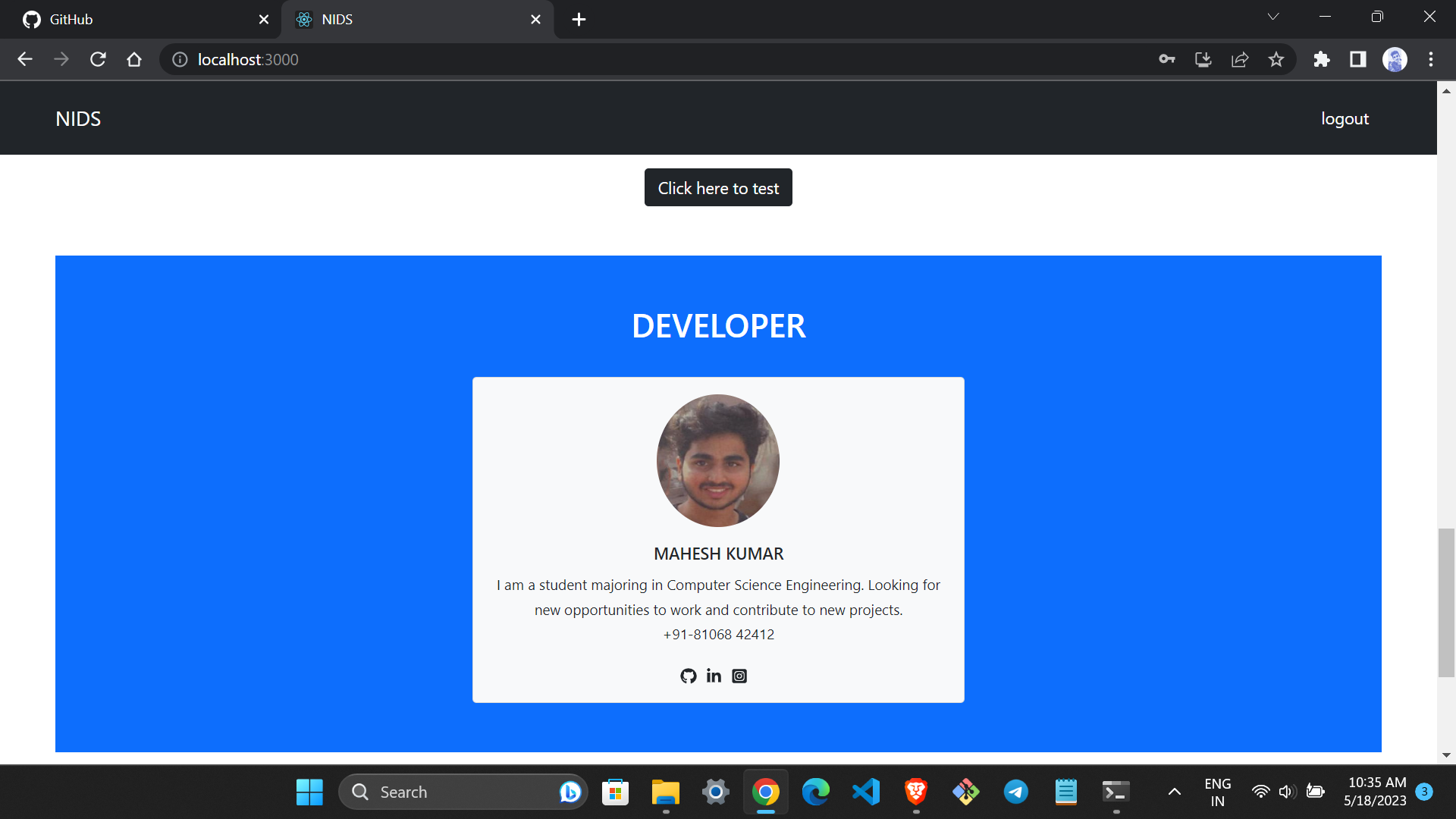Open notification badge showing 3
This screenshot has width=1456, height=819.
click(1424, 792)
